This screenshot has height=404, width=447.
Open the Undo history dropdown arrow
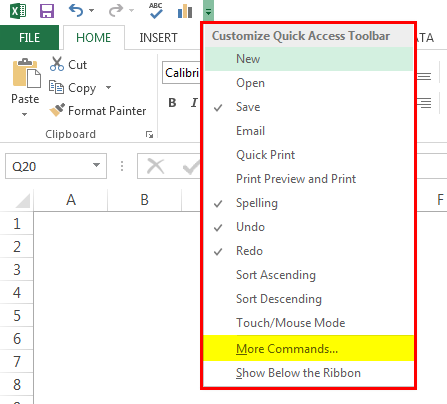coord(92,11)
